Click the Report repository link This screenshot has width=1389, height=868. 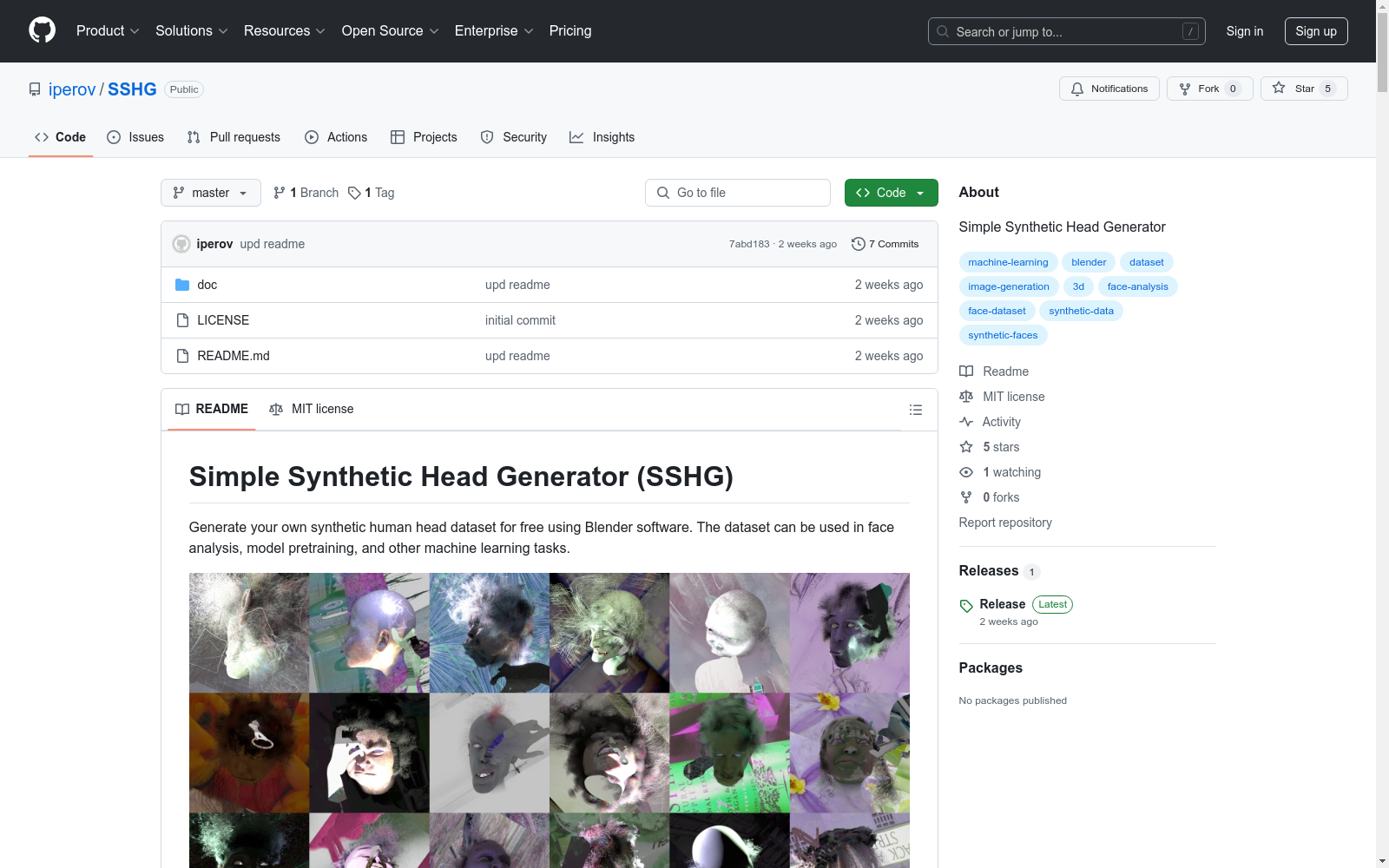tap(1005, 523)
